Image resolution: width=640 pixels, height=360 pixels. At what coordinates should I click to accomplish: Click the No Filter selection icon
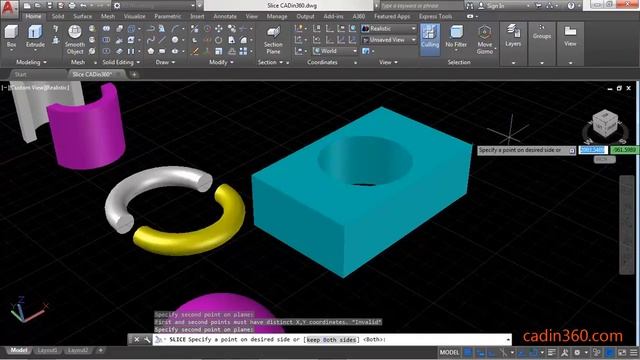456,36
